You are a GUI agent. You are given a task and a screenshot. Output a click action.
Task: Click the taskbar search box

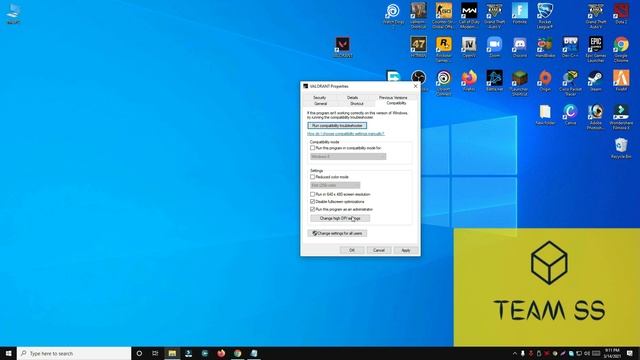click(x=74, y=353)
